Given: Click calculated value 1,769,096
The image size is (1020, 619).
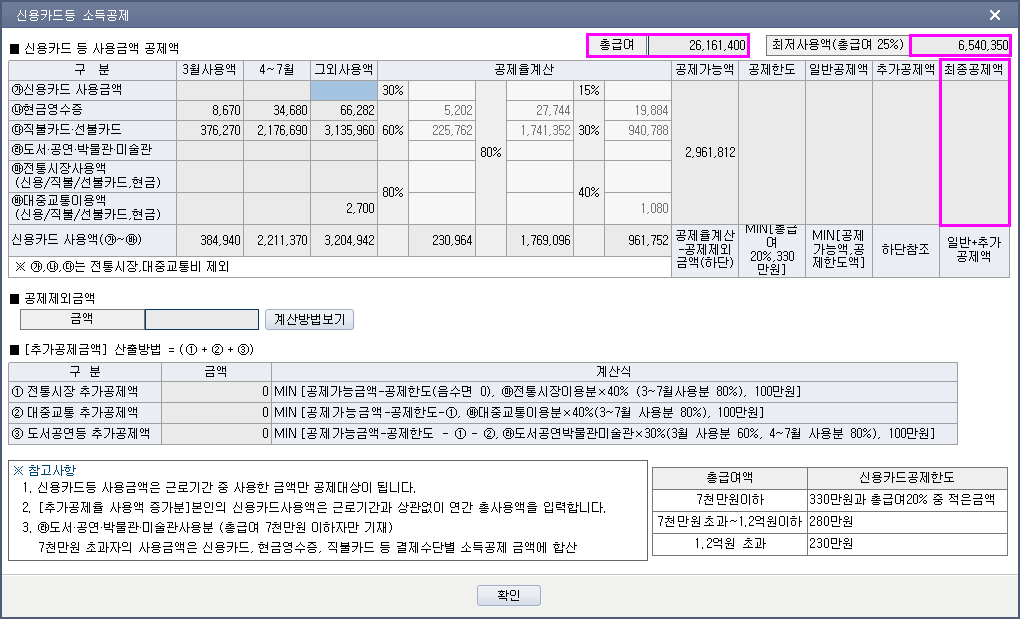Looking at the screenshot, I should (x=539, y=241).
